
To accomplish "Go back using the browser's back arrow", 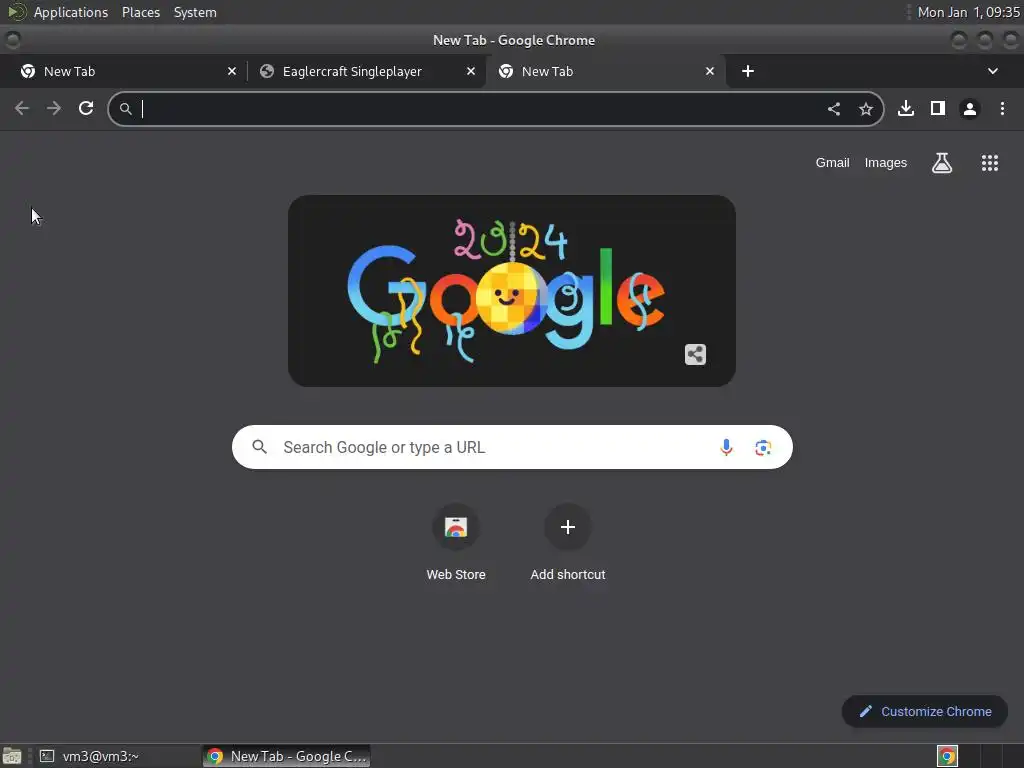I will click(22, 108).
